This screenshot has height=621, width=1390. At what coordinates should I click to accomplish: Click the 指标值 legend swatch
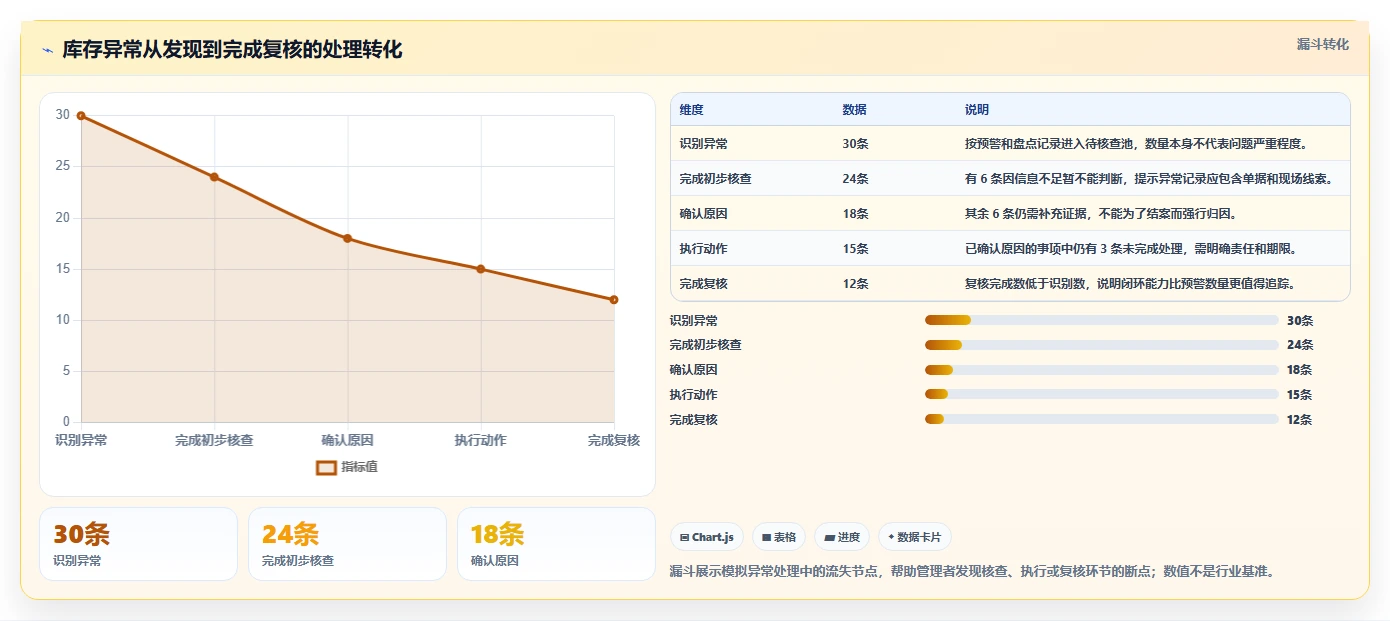click(x=326, y=467)
